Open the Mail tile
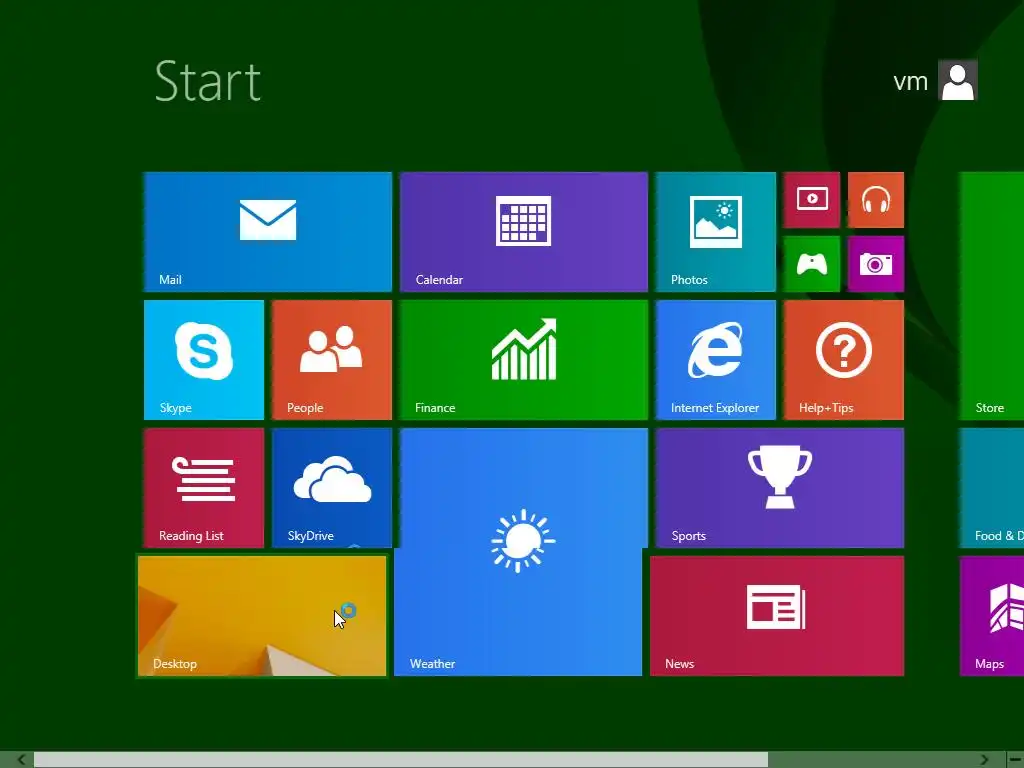The height and width of the screenshot is (768, 1024). (268, 232)
